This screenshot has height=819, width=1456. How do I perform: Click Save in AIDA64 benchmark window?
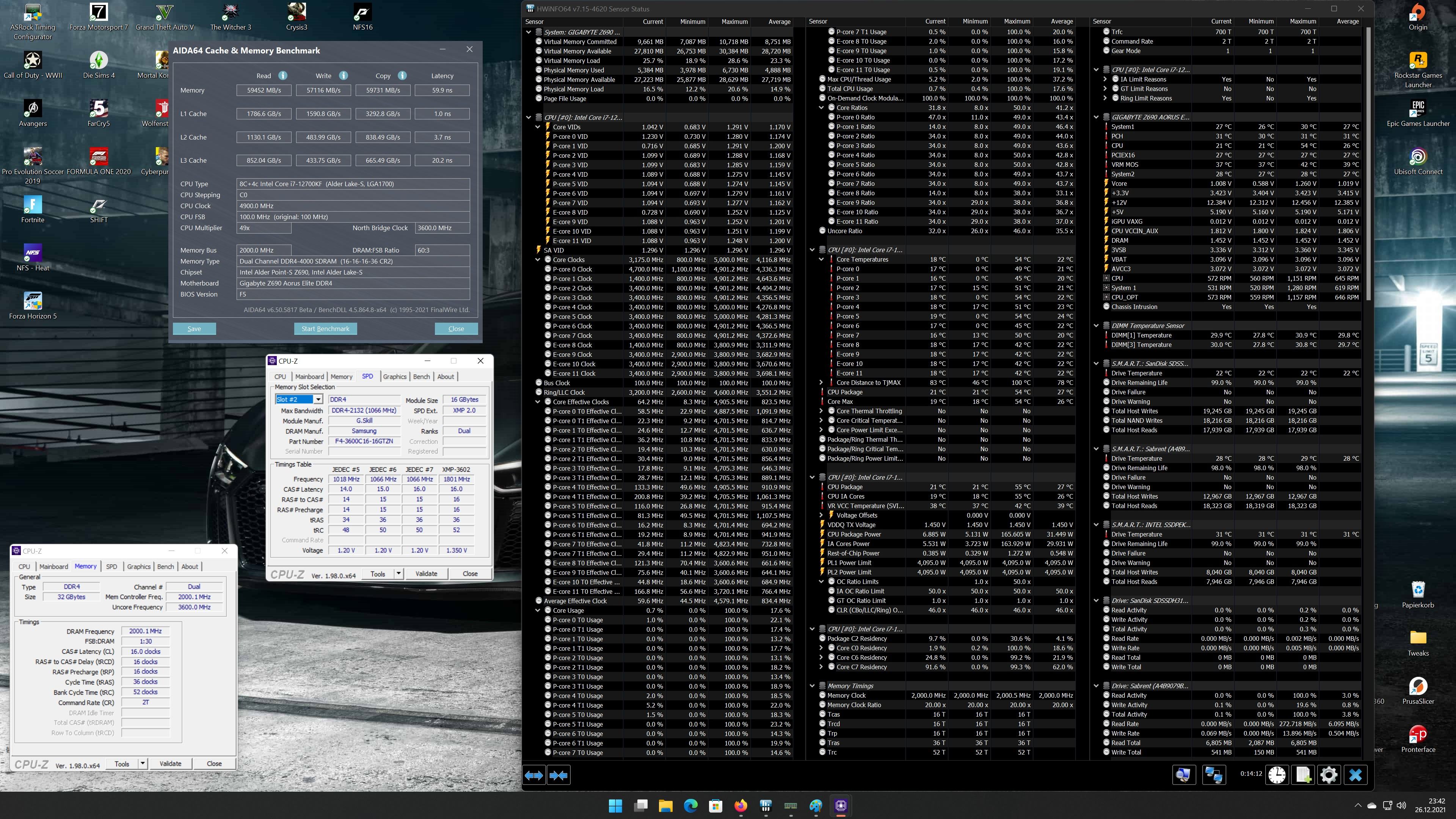(x=194, y=329)
